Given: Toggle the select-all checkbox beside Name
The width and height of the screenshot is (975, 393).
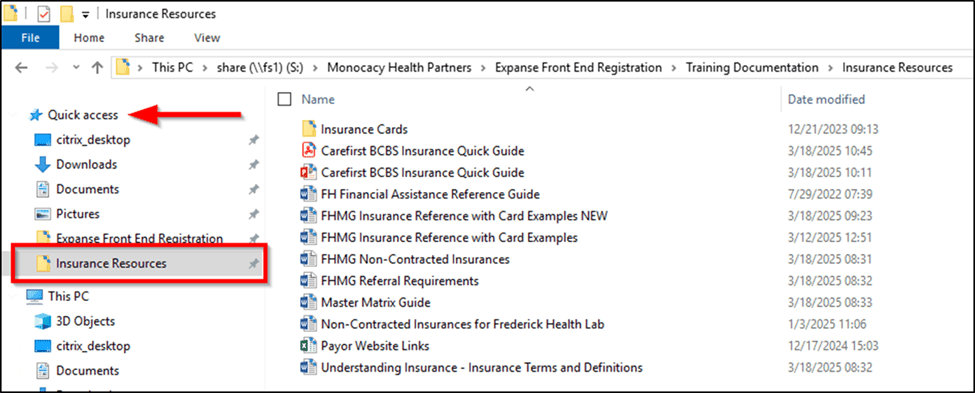Looking at the screenshot, I should coord(284,99).
